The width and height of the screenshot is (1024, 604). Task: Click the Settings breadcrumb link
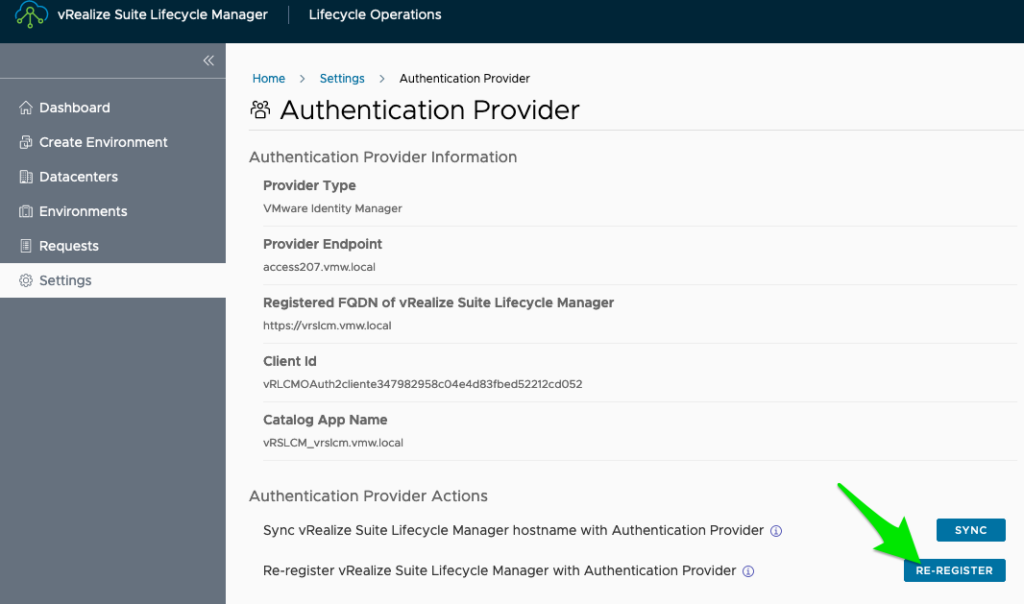pyautogui.click(x=342, y=78)
